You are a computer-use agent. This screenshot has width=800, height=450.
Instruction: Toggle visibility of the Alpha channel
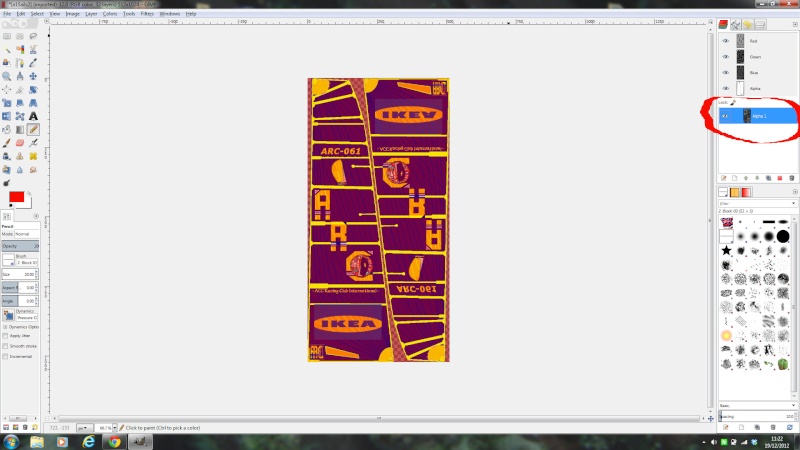[726, 88]
